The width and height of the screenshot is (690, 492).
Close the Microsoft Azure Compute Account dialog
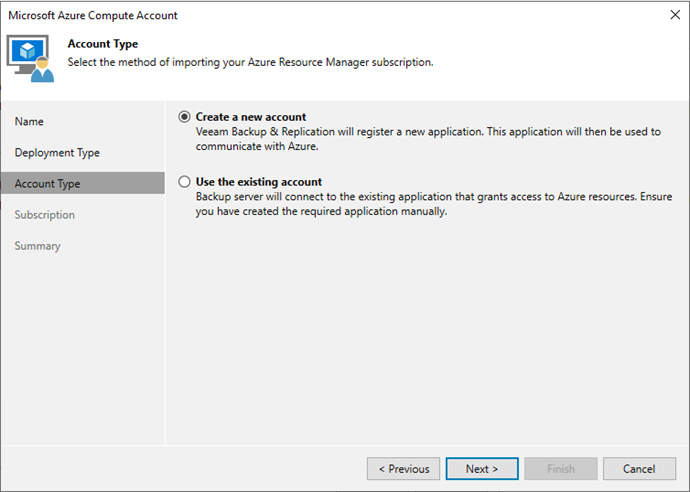675,15
